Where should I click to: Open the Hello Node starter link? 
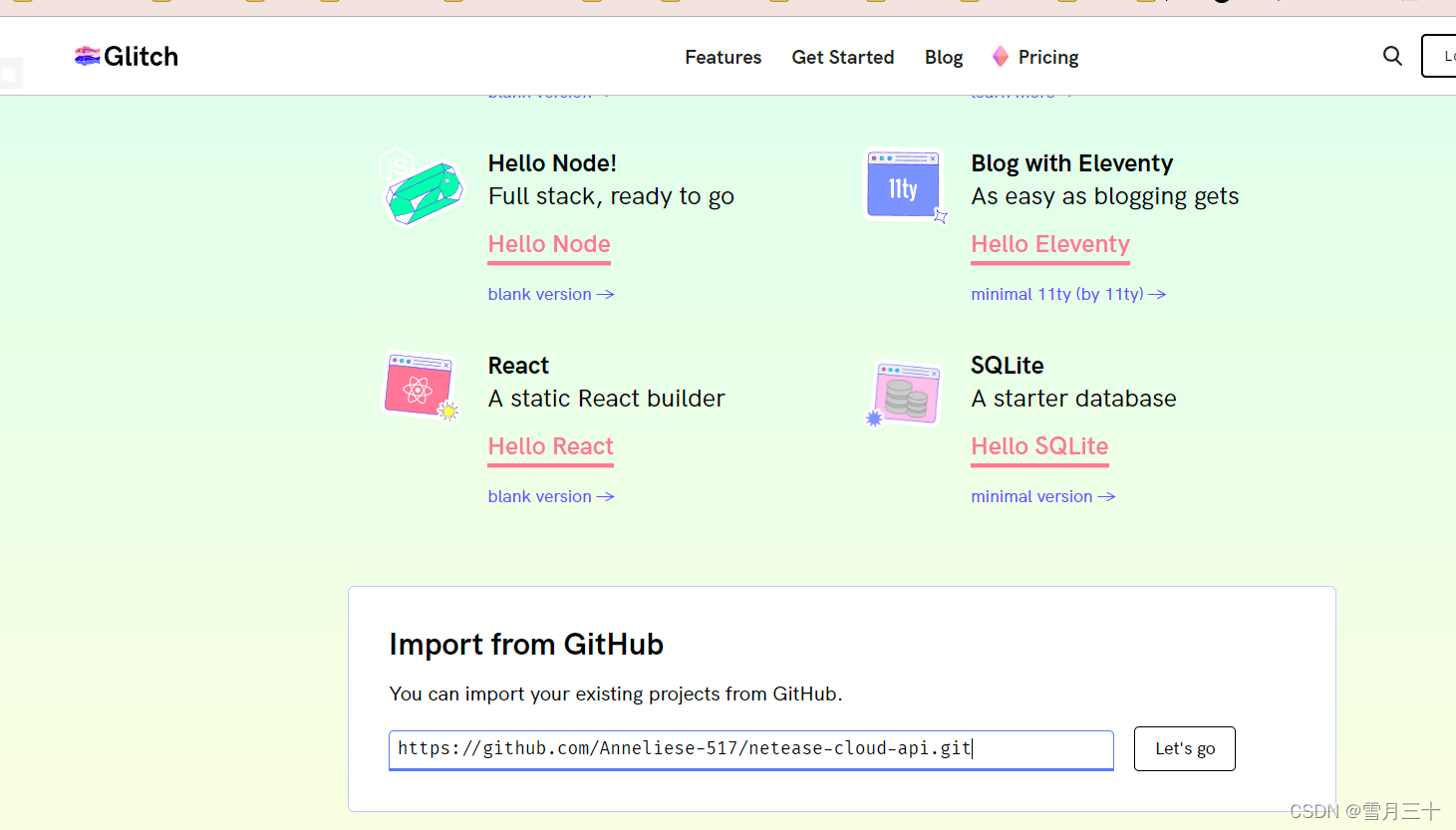549,245
